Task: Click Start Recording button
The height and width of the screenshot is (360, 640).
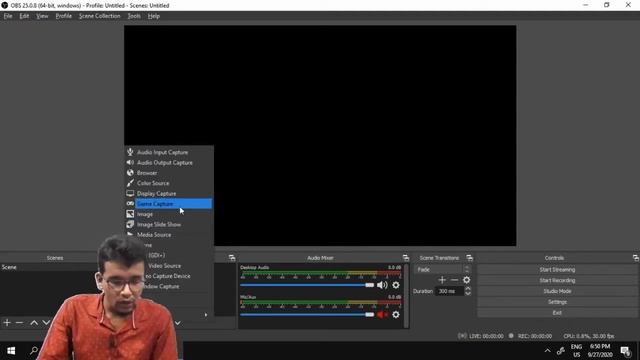Action: [557, 280]
